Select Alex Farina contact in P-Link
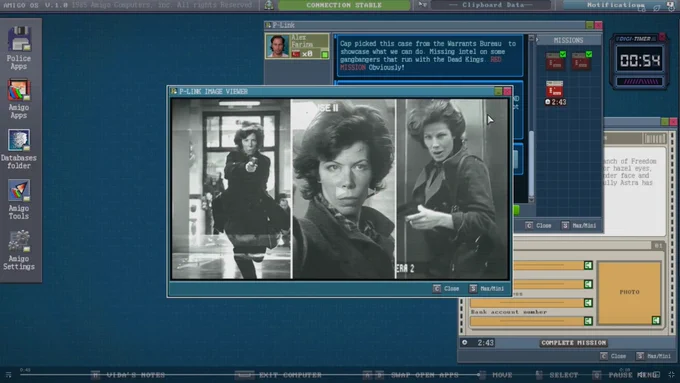 (x=298, y=46)
